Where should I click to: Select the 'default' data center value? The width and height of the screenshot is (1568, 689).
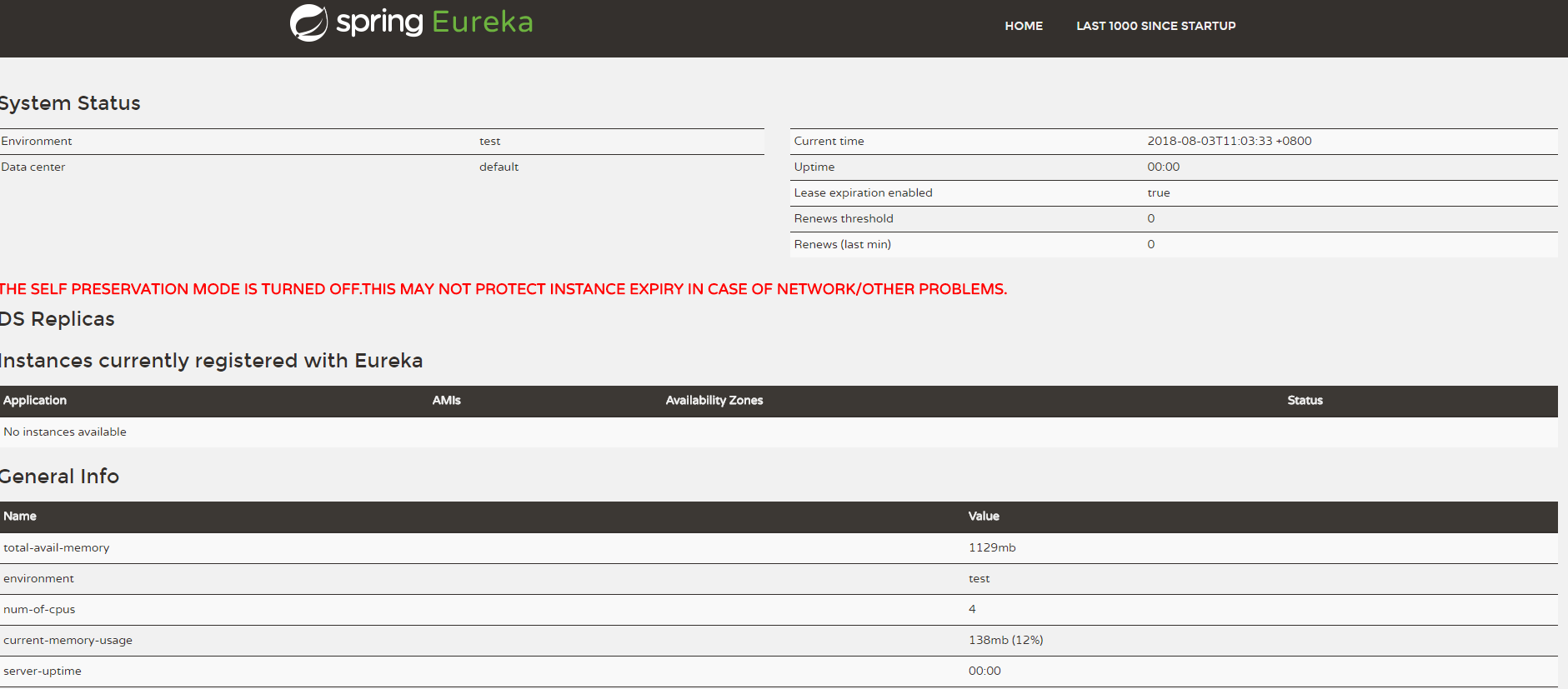pyautogui.click(x=498, y=167)
